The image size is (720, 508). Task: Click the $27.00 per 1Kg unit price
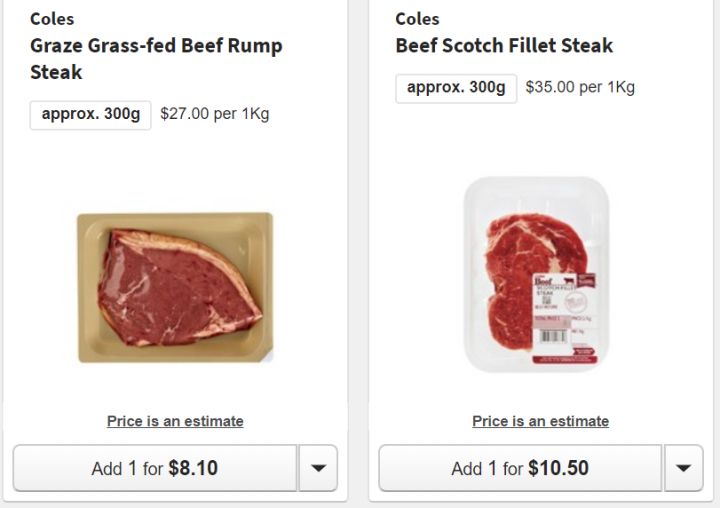click(x=214, y=114)
